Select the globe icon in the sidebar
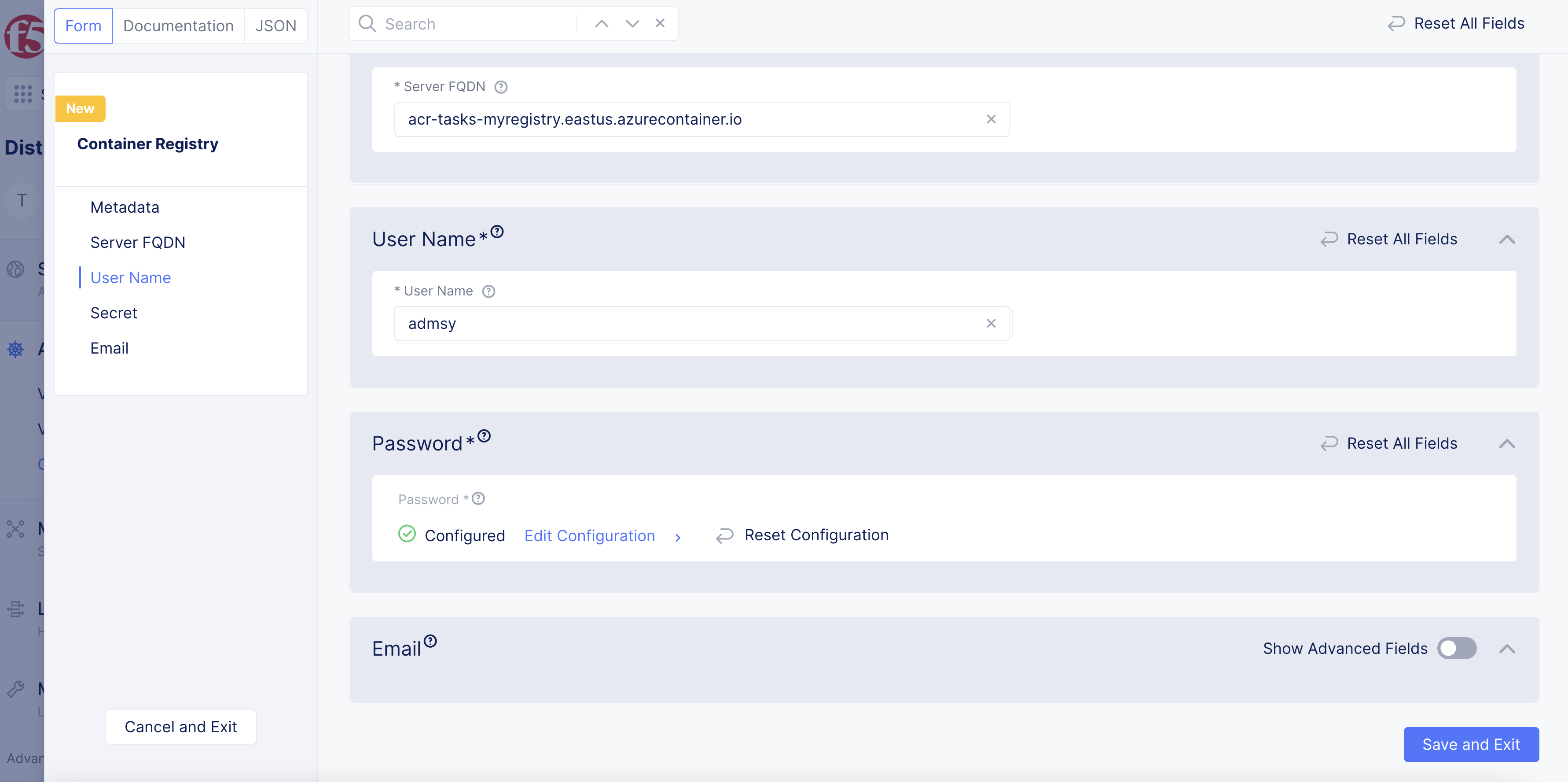The width and height of the screenshot is (1568, 782). pyautogui.click(x=15, y=270)
